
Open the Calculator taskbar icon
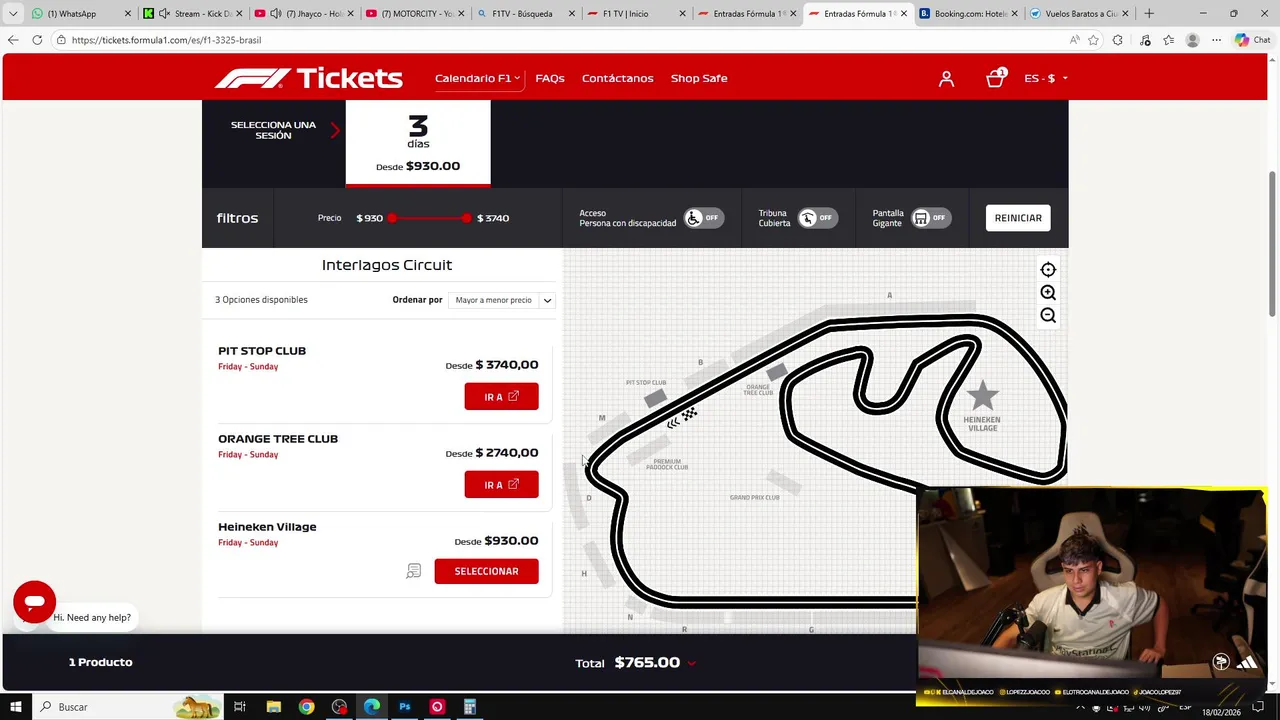(469, 707)
